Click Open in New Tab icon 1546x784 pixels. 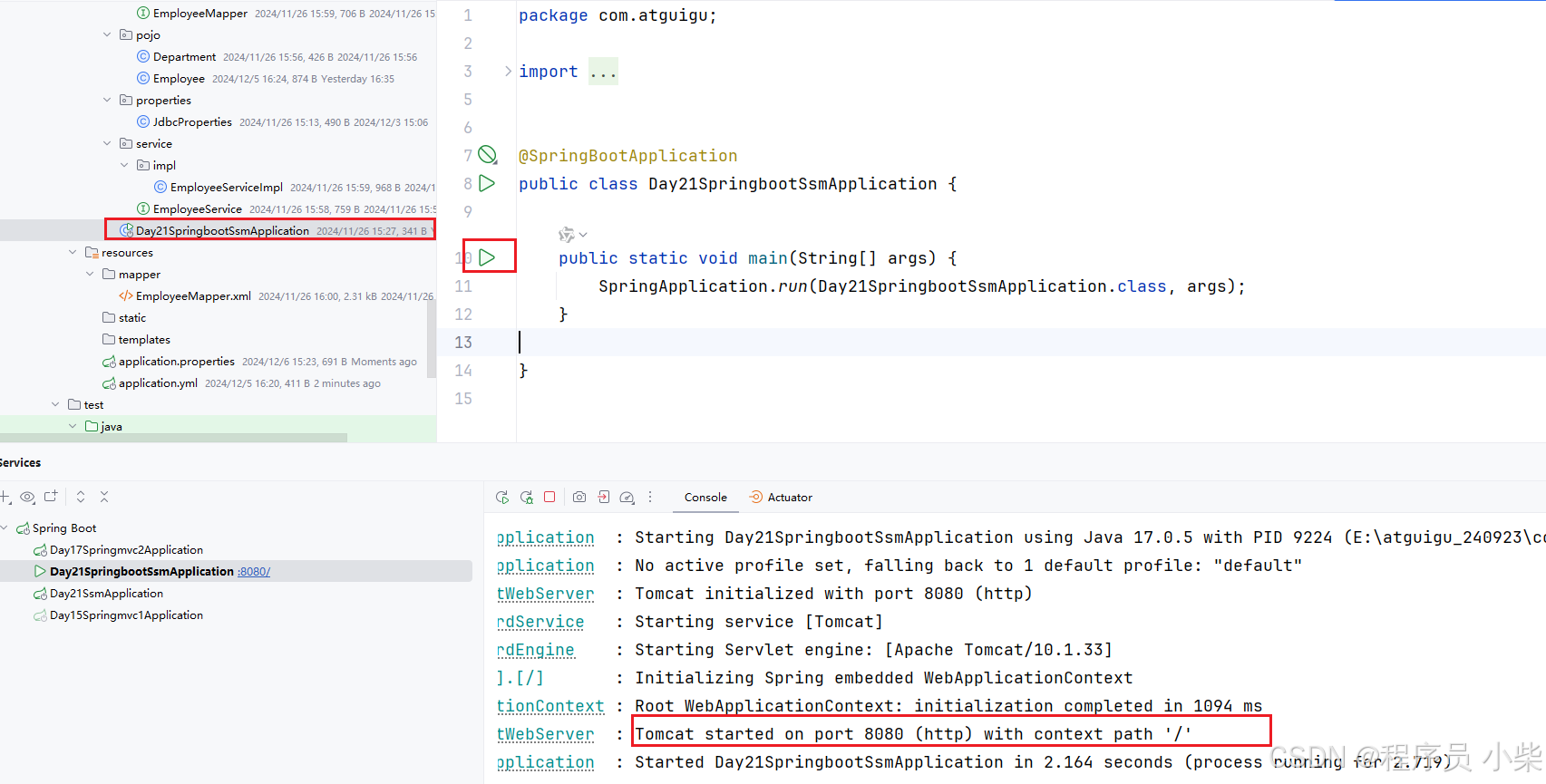click(x=51, y=497)
